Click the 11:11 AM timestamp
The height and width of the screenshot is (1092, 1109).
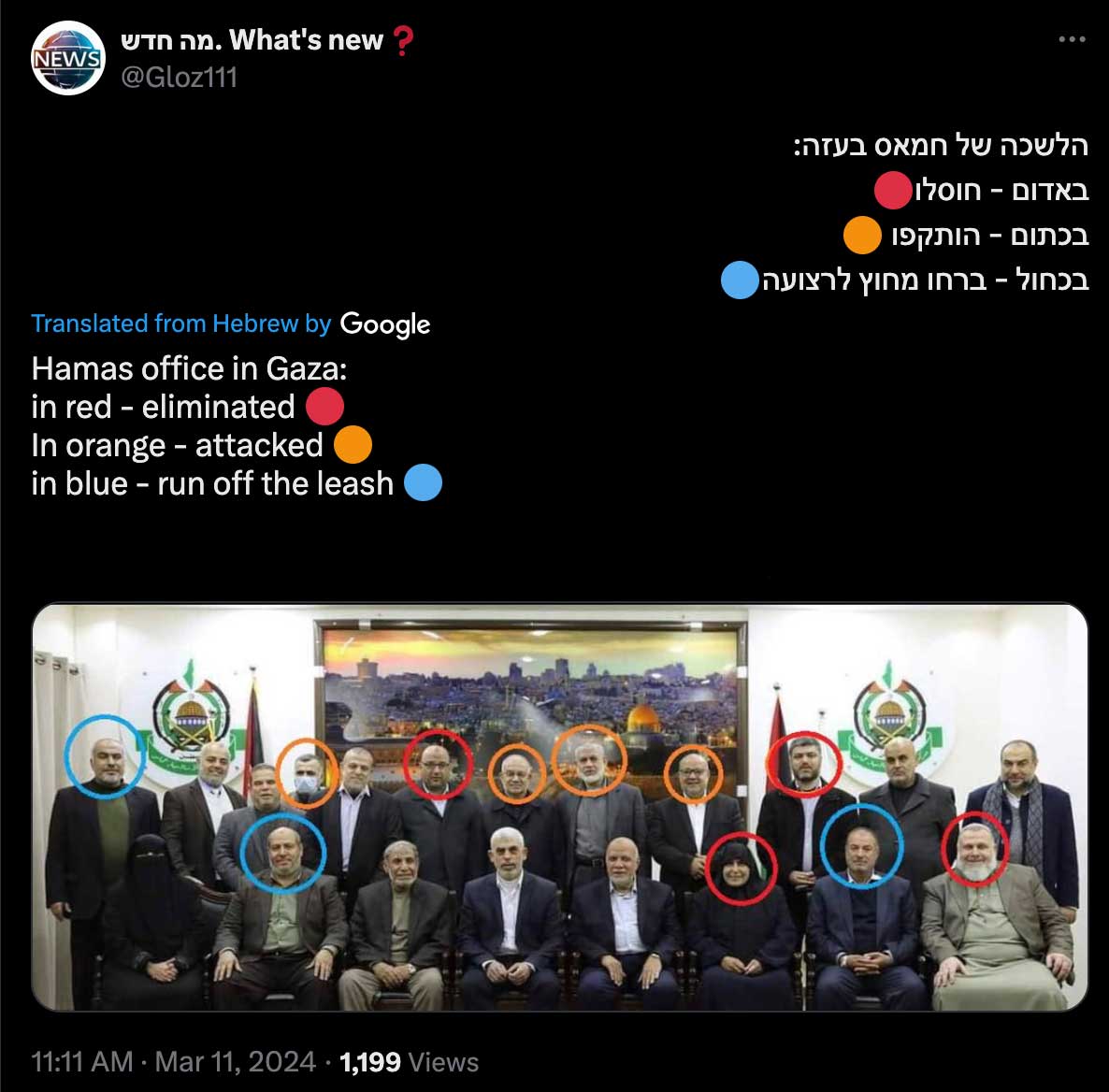click(x=82, y=1061)
